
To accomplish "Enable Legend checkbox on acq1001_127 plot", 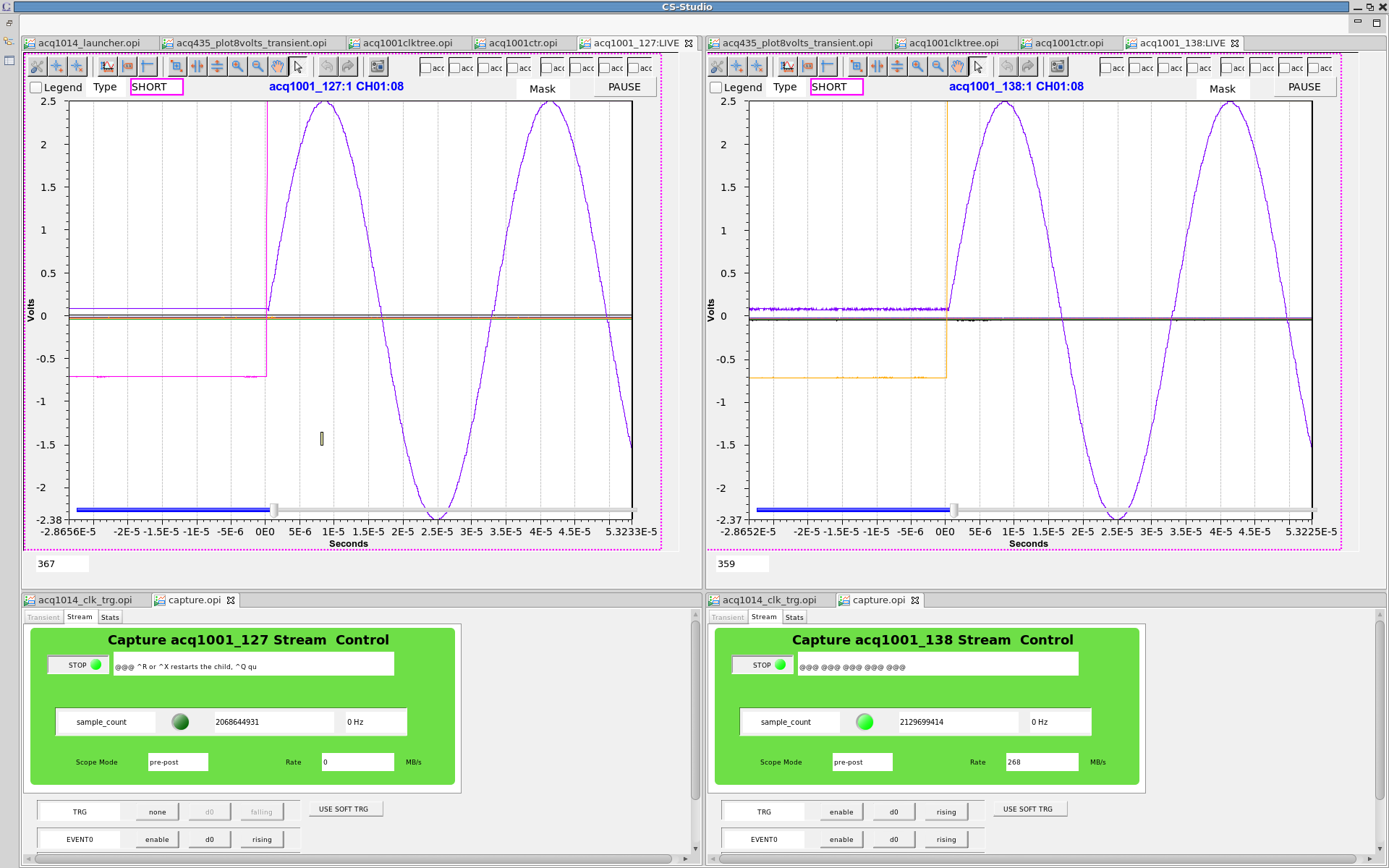I will pyautogui.click(x=36, y=88).
